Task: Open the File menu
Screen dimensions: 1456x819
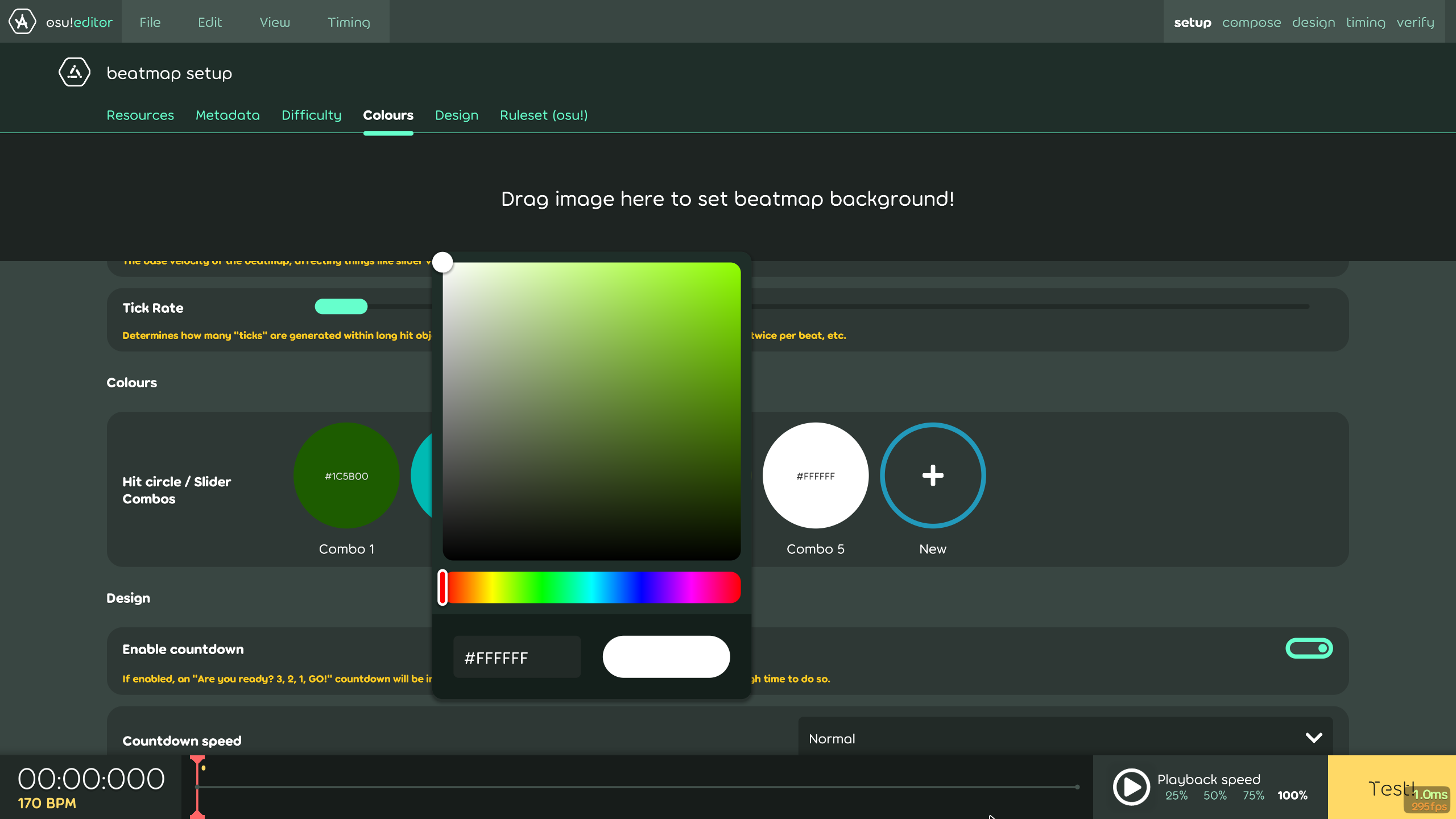Action: [150, 22]
